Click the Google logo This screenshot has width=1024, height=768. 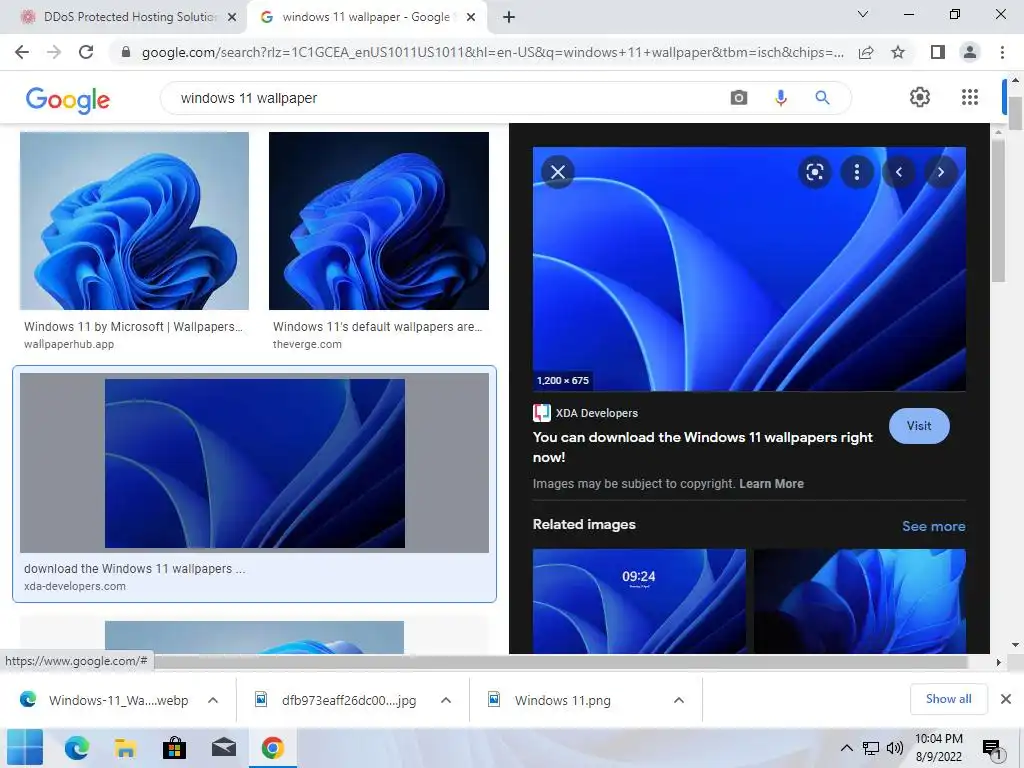pyautogui.click(x=68, y=99)
